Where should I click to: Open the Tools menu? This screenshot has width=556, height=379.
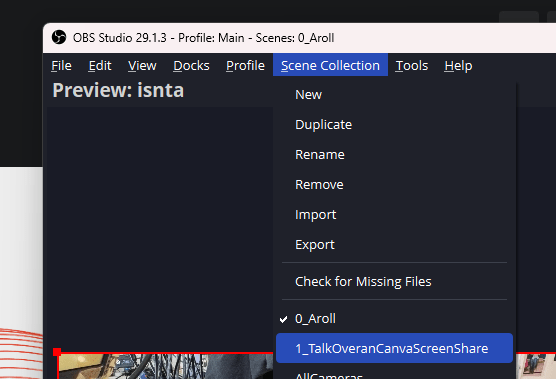coord(412,66)
